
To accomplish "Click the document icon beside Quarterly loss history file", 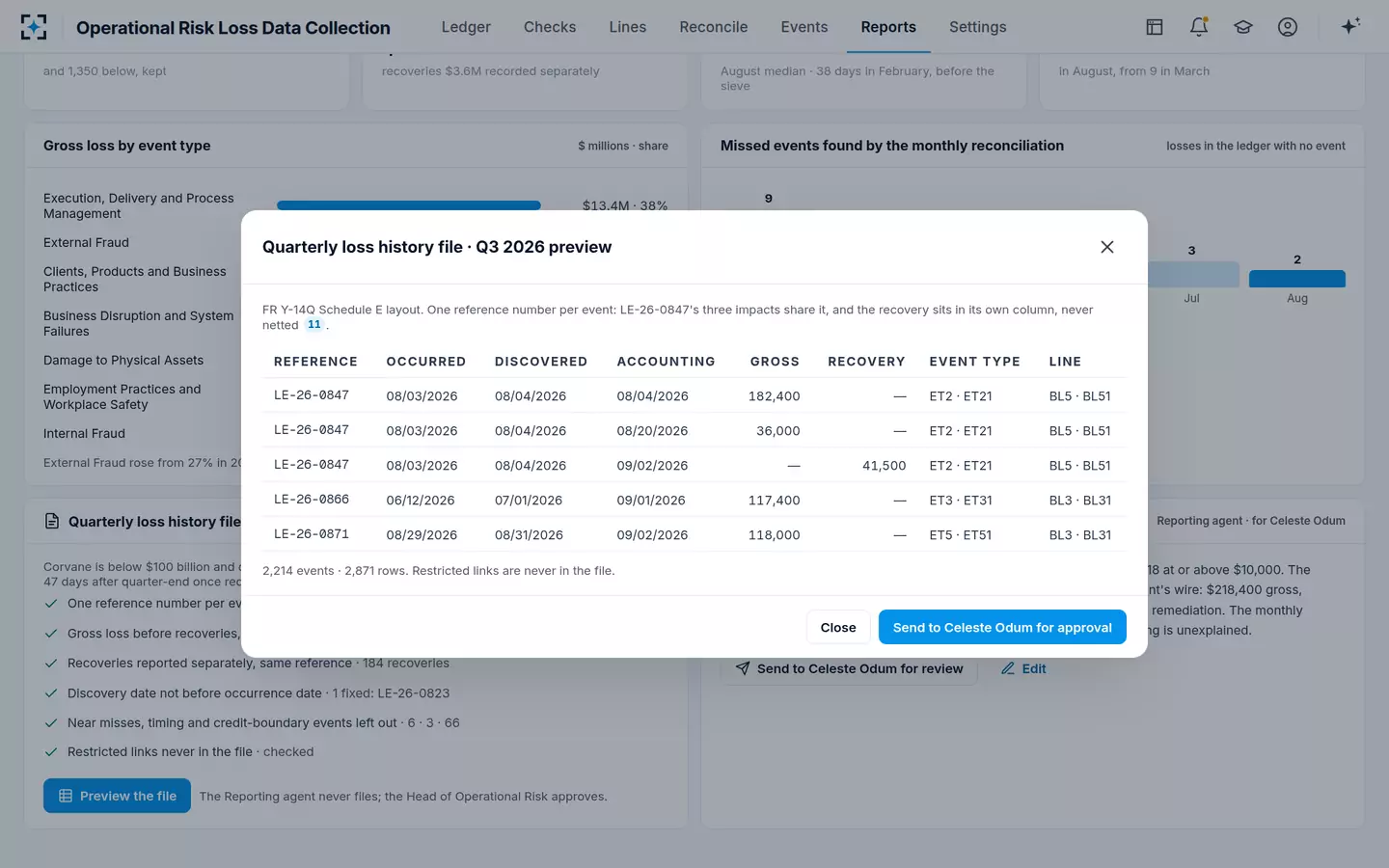I will [x=52, y=521].
